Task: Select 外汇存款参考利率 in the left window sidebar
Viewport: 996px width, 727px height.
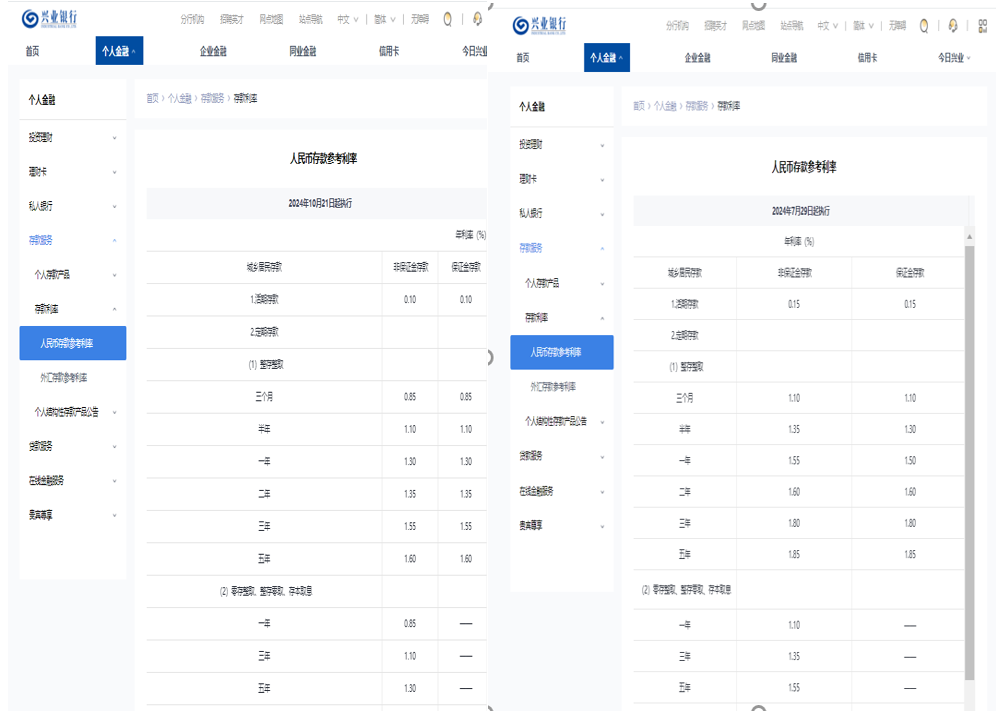Action: coord(64,378)
